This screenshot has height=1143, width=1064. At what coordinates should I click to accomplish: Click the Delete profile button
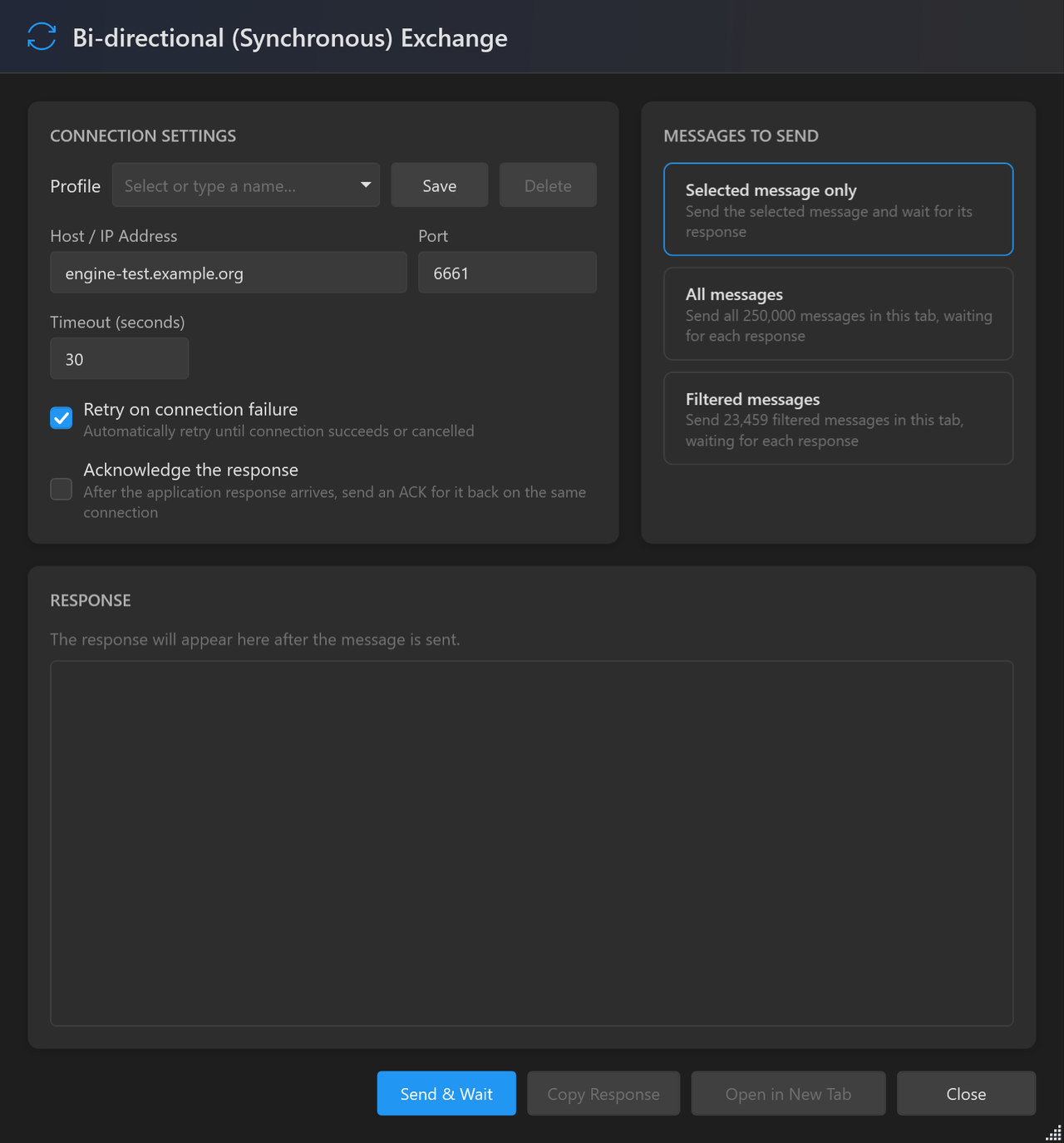coord(548,185)
